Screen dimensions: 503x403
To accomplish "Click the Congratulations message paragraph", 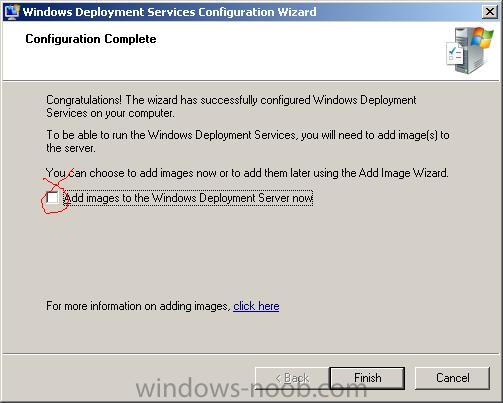I will point(231,106).
